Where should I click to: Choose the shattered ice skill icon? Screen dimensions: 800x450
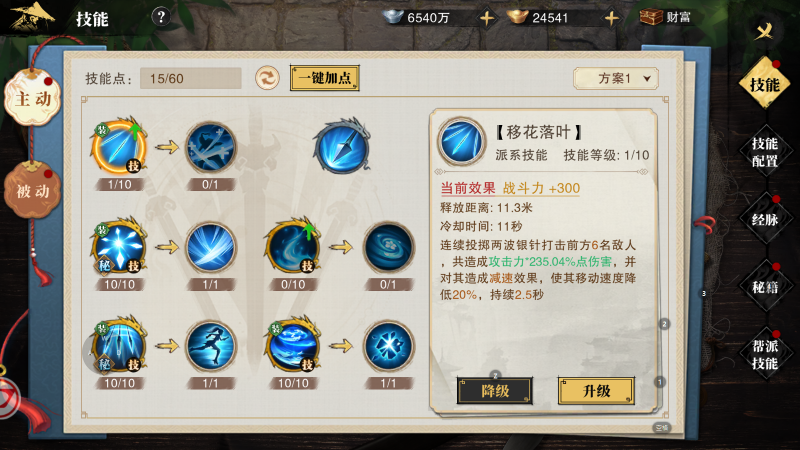388,346
